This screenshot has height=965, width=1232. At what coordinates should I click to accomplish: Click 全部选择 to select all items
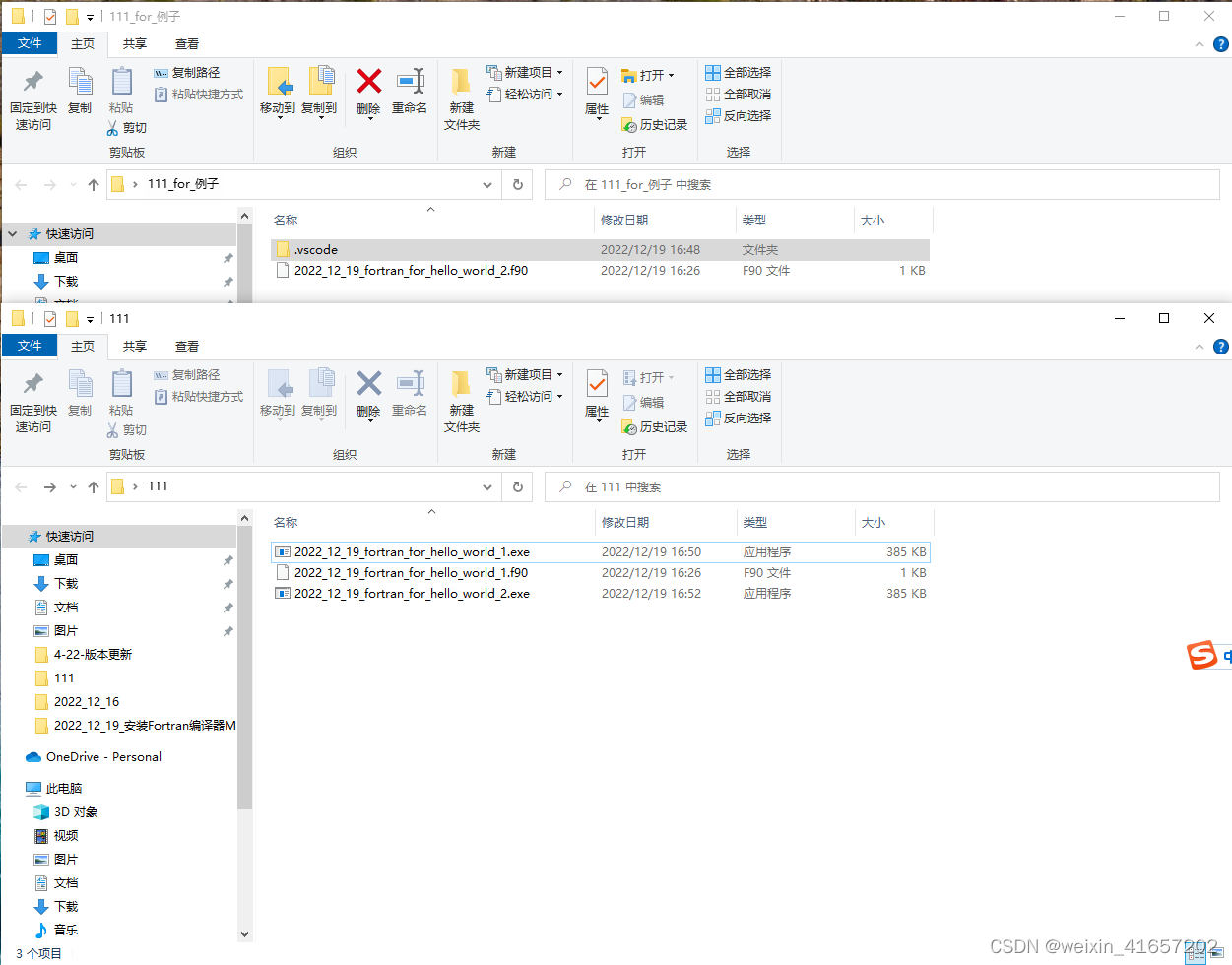click(738, 72)
